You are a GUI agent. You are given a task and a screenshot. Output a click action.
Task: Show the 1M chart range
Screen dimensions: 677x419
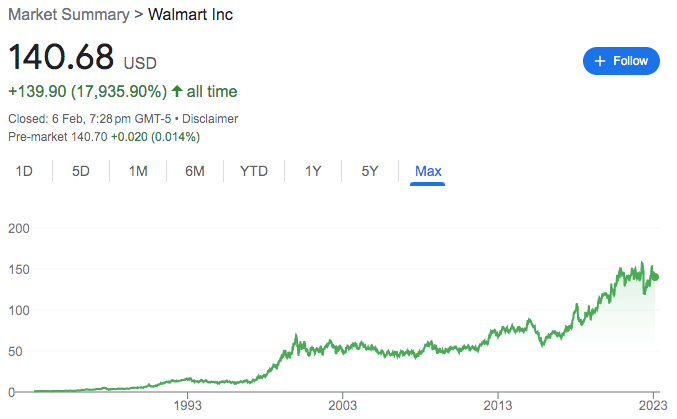point(138,171)
